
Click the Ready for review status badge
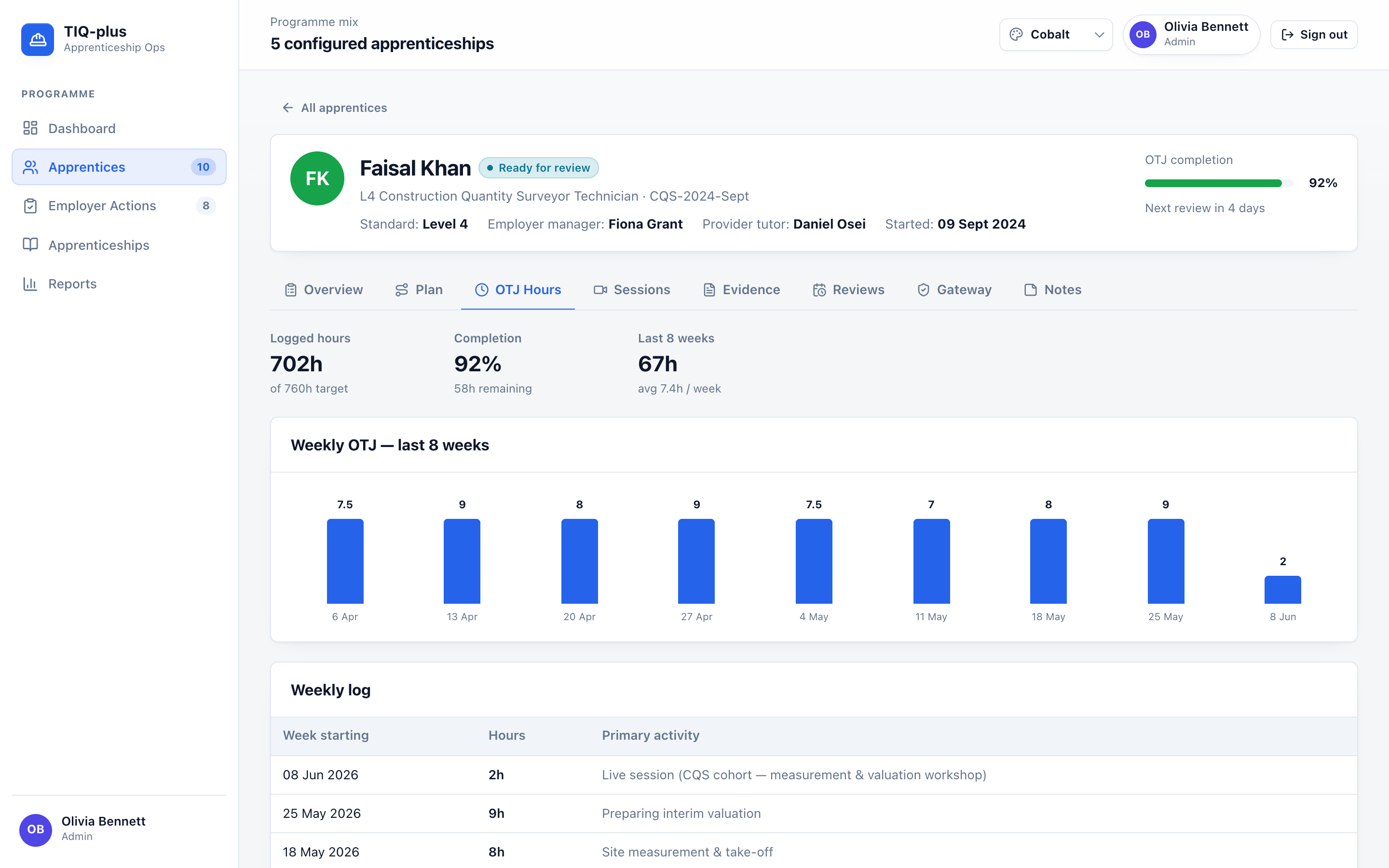[x=538, y=168]
